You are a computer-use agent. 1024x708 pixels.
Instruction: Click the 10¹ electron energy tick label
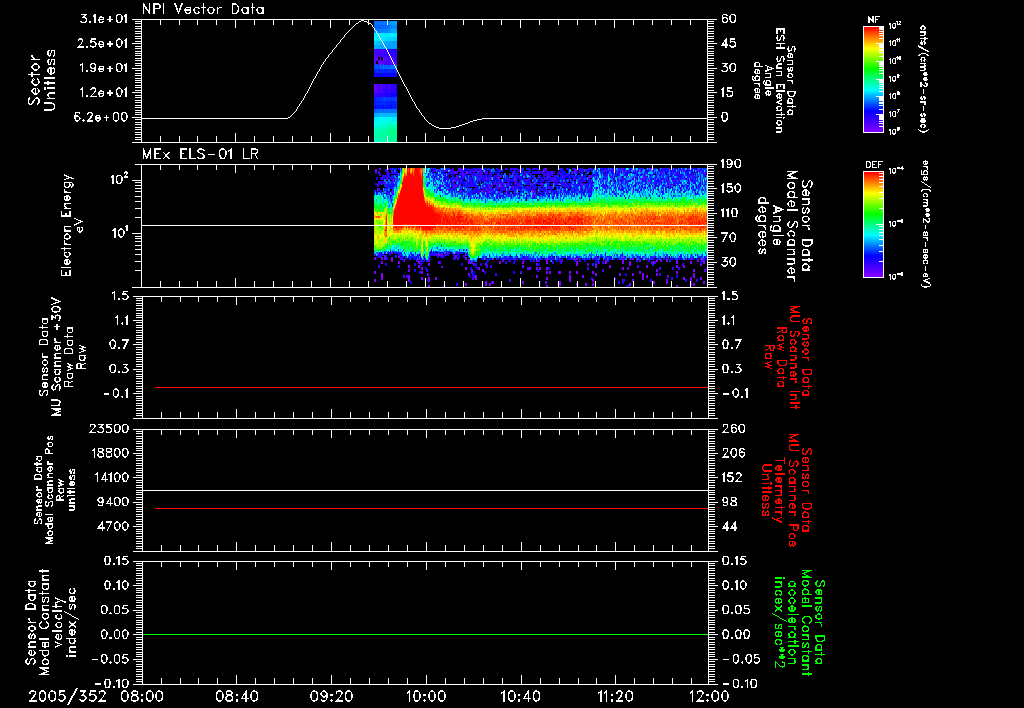pyautogui.click(x=121, y=234)
